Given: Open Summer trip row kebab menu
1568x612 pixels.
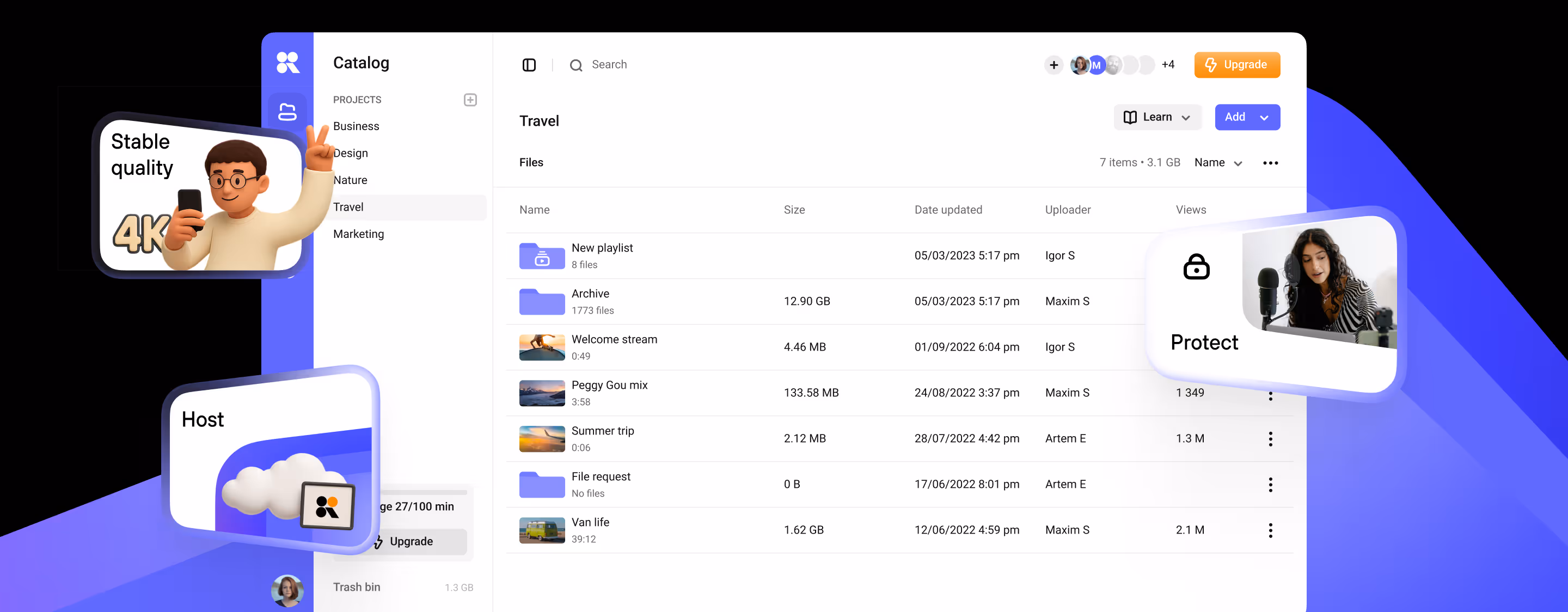Looking at the screenshot, I should click(1270, 438).
